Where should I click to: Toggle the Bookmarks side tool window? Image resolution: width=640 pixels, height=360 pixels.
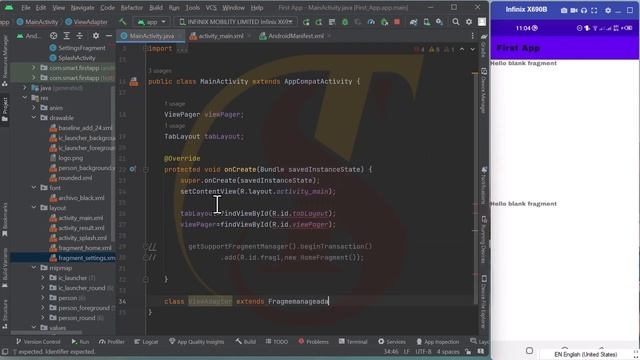pyautogui.click(x=5, y=219)
